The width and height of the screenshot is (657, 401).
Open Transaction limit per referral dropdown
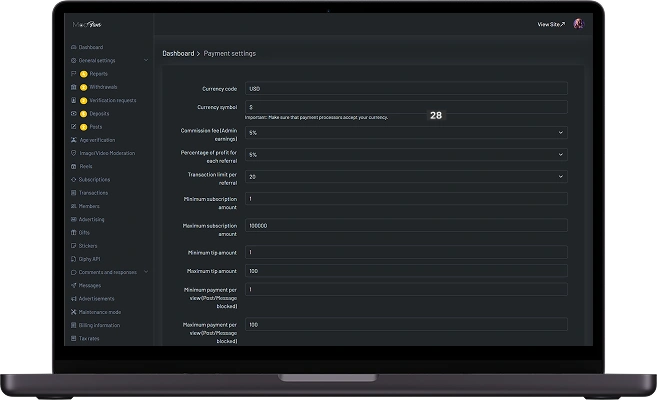pyautogui.click(x=406, y=177)
